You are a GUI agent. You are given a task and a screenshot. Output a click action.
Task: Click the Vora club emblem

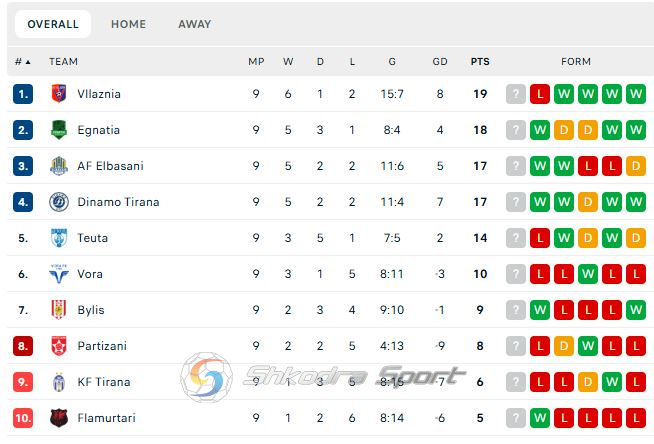pos(58,274)
